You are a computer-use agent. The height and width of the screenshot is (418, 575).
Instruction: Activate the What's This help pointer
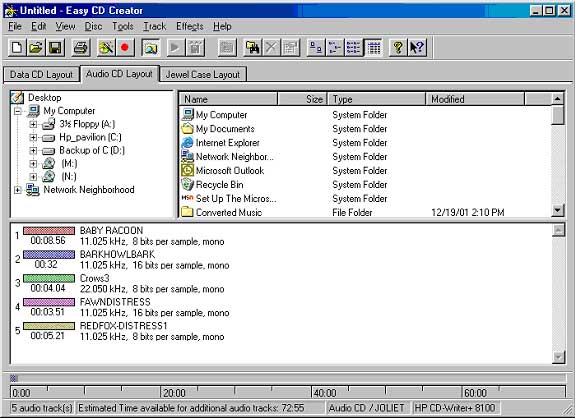tap(417, 48)
